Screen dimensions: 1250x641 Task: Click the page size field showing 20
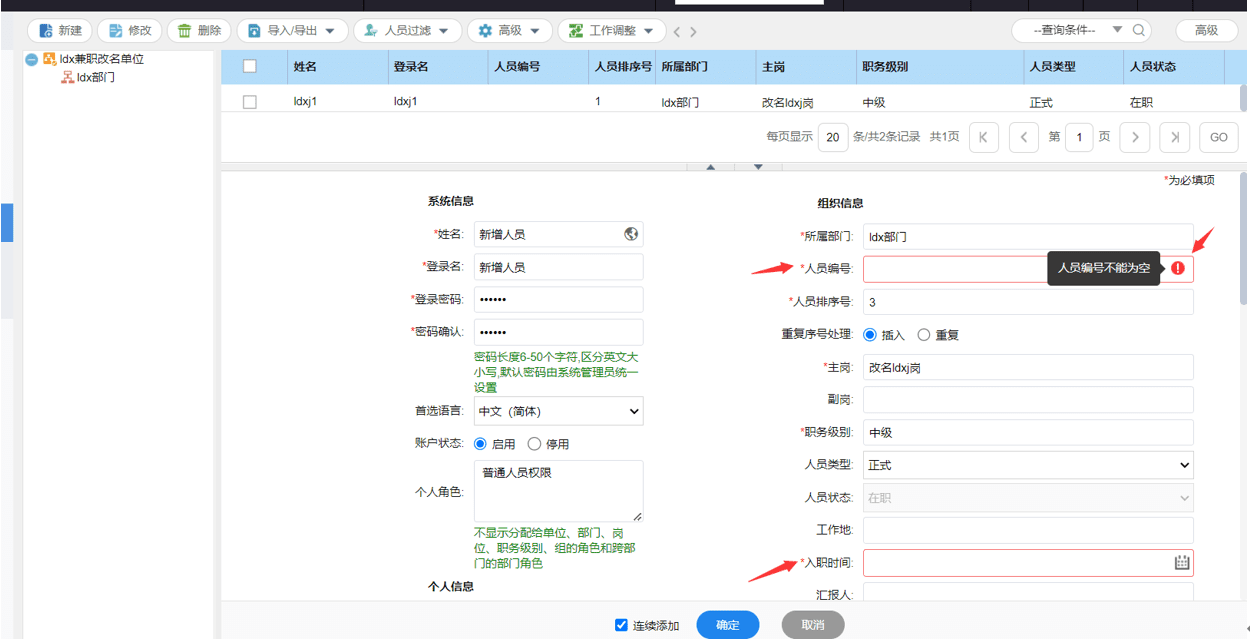(833, 137)
